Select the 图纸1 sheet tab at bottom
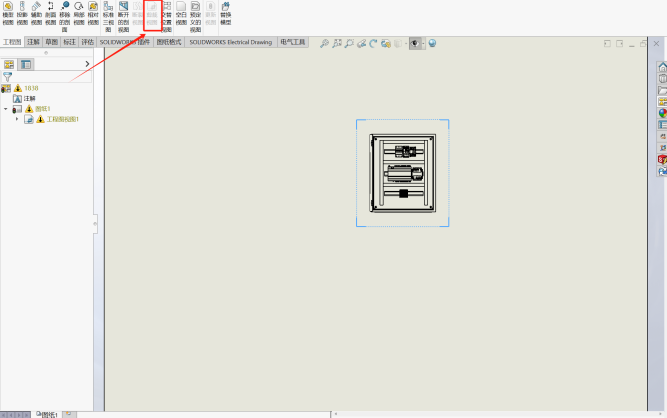Image resolution: width=667 pixels, height=418 pixels. [x=47, y=414]
